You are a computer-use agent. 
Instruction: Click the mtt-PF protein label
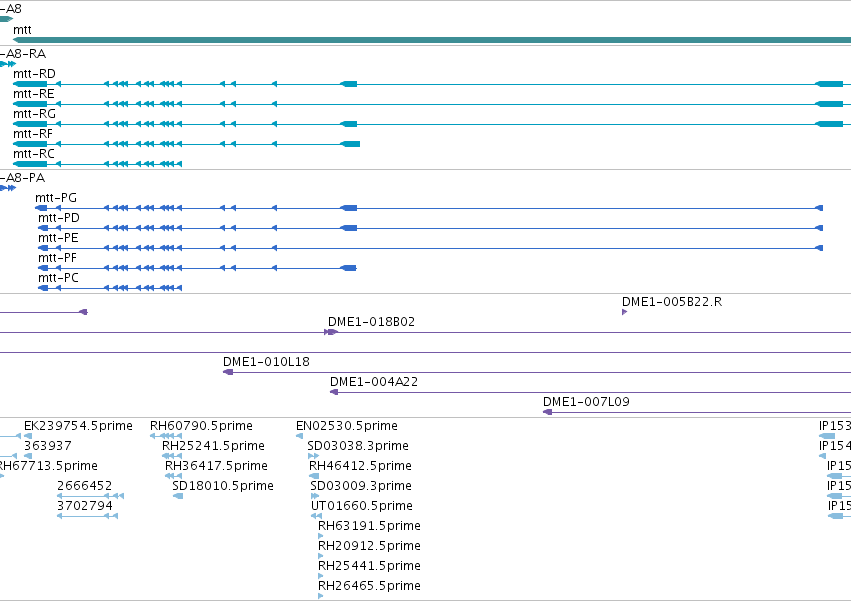pos(58,258)
